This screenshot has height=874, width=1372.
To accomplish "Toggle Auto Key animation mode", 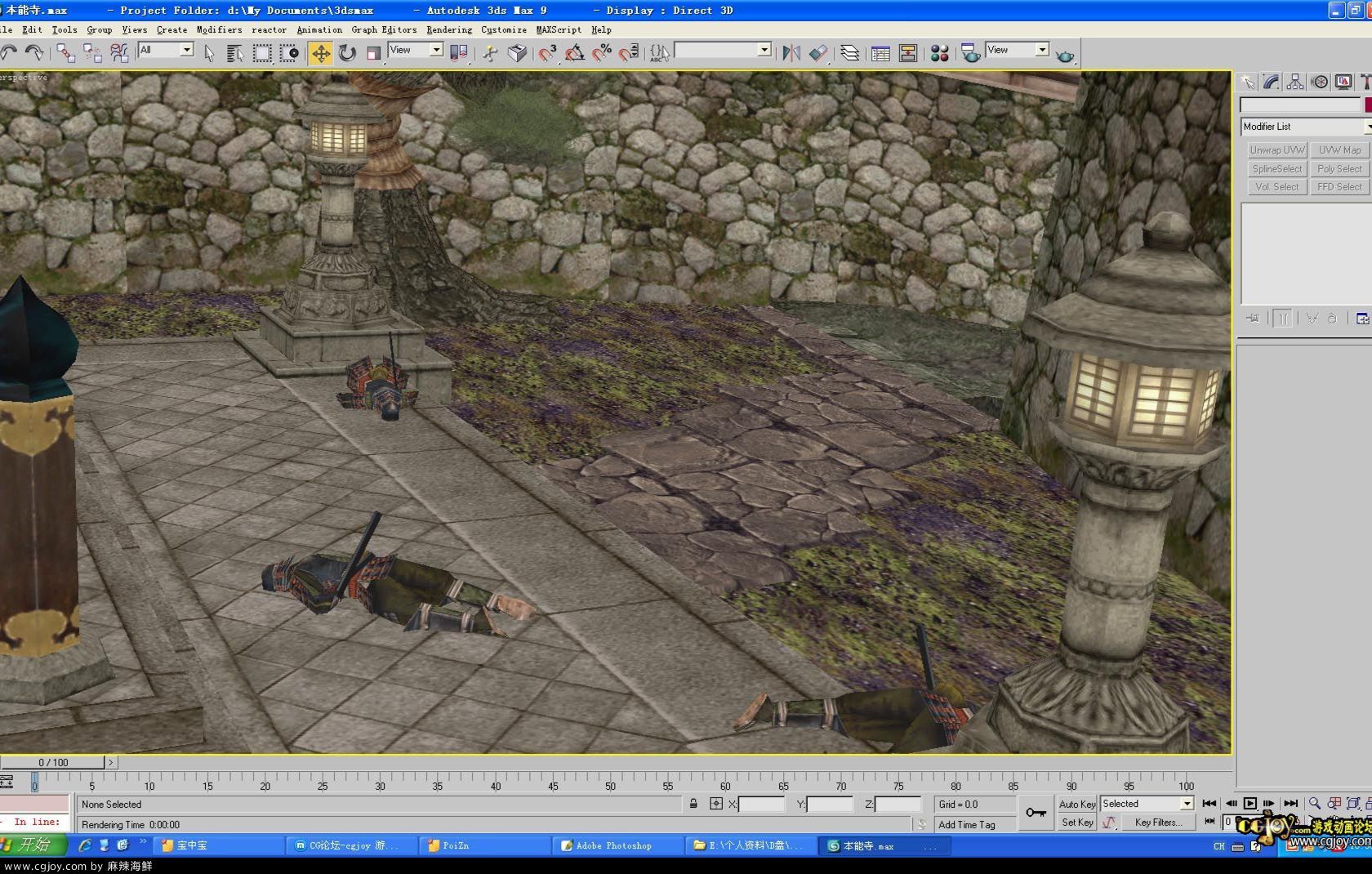I will 1077,805.
